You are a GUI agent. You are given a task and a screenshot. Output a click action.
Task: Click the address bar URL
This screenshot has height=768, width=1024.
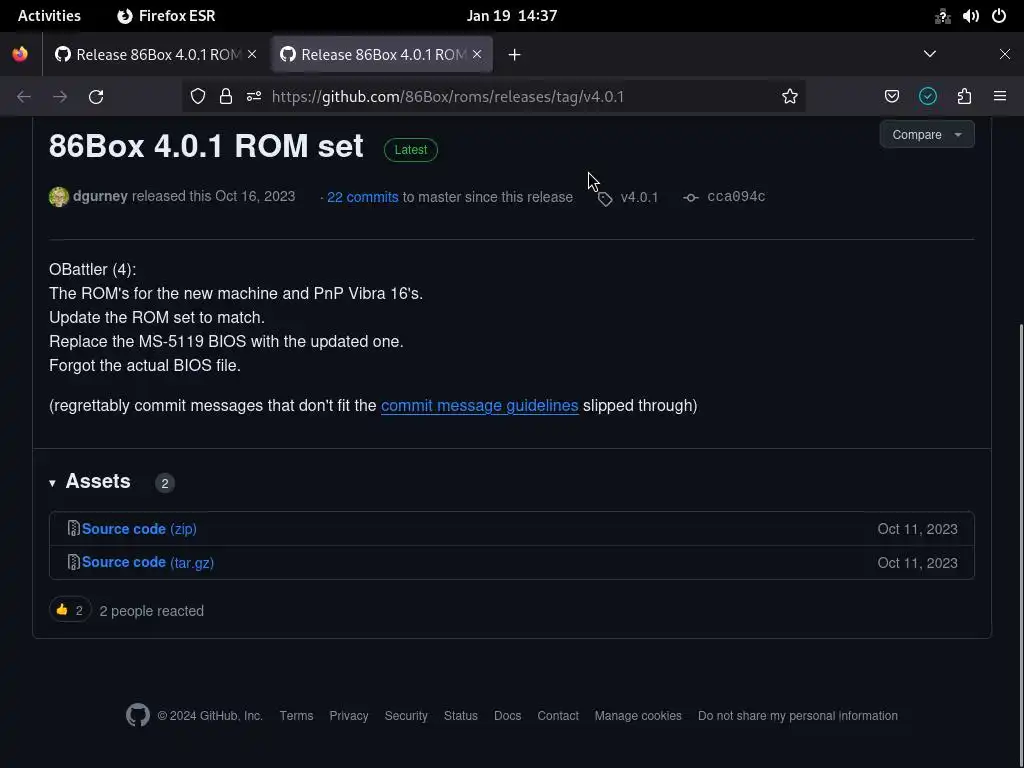(x=448, y=97)
